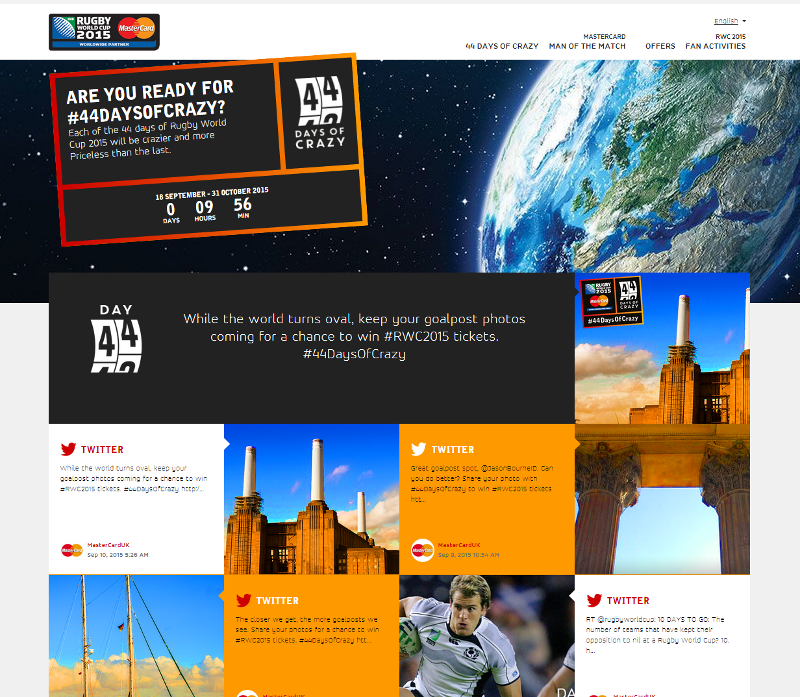Open the Scotland rugby player photo tile
800x697 pixels.
(x=487, y=636)
